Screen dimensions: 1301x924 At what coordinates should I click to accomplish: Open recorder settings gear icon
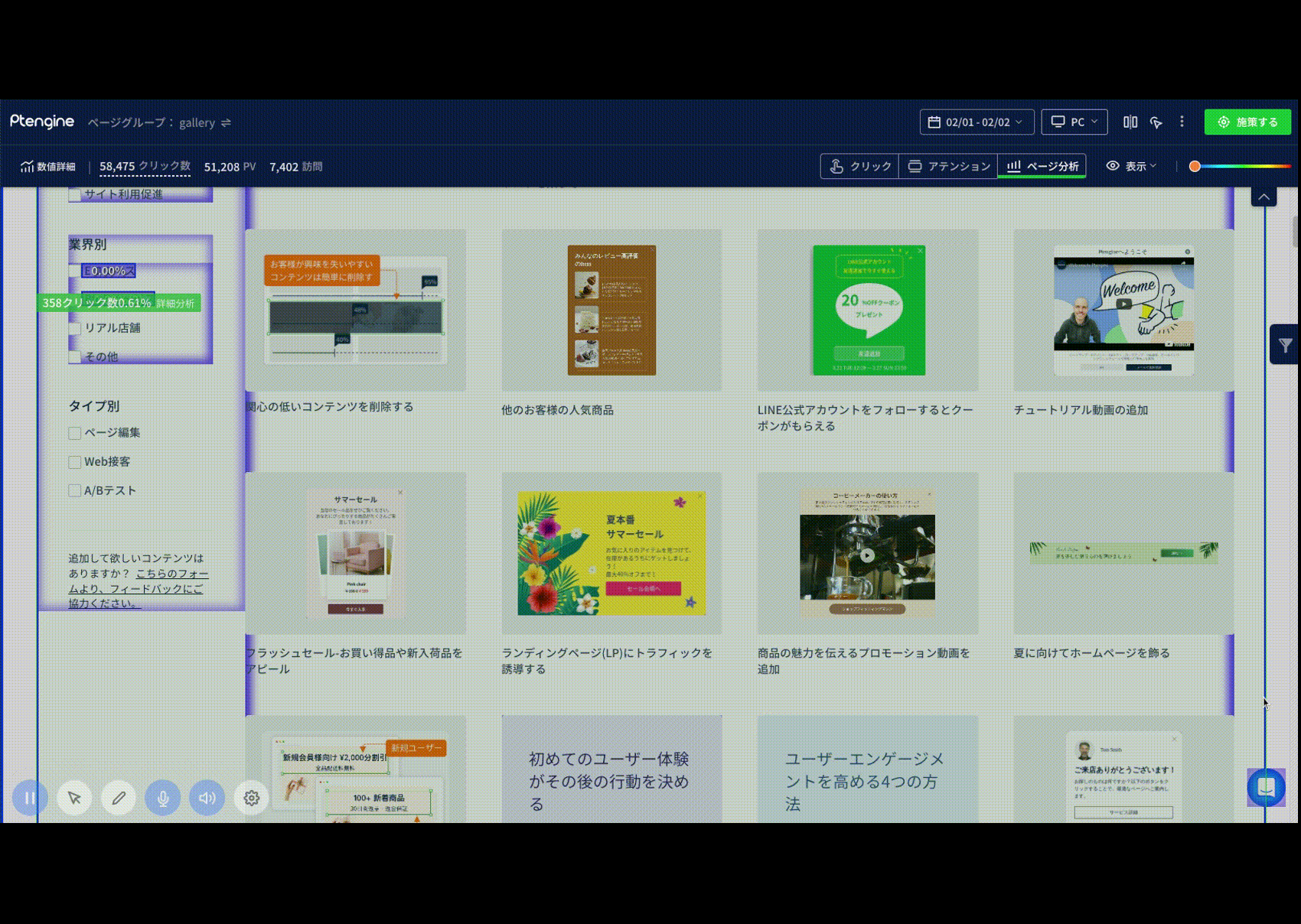coord(251,798)
